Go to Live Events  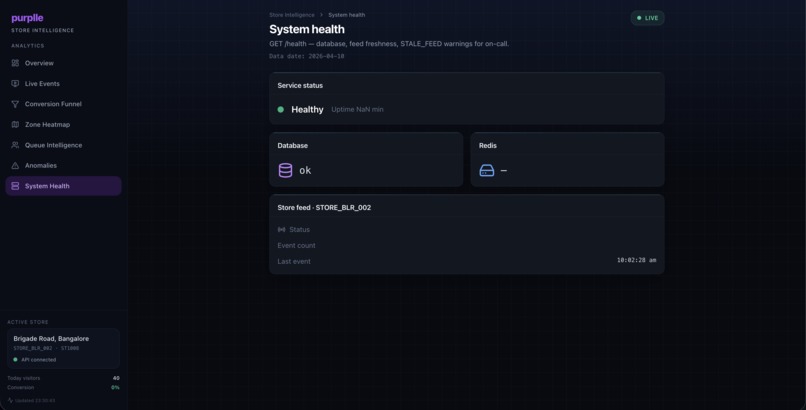63,84
